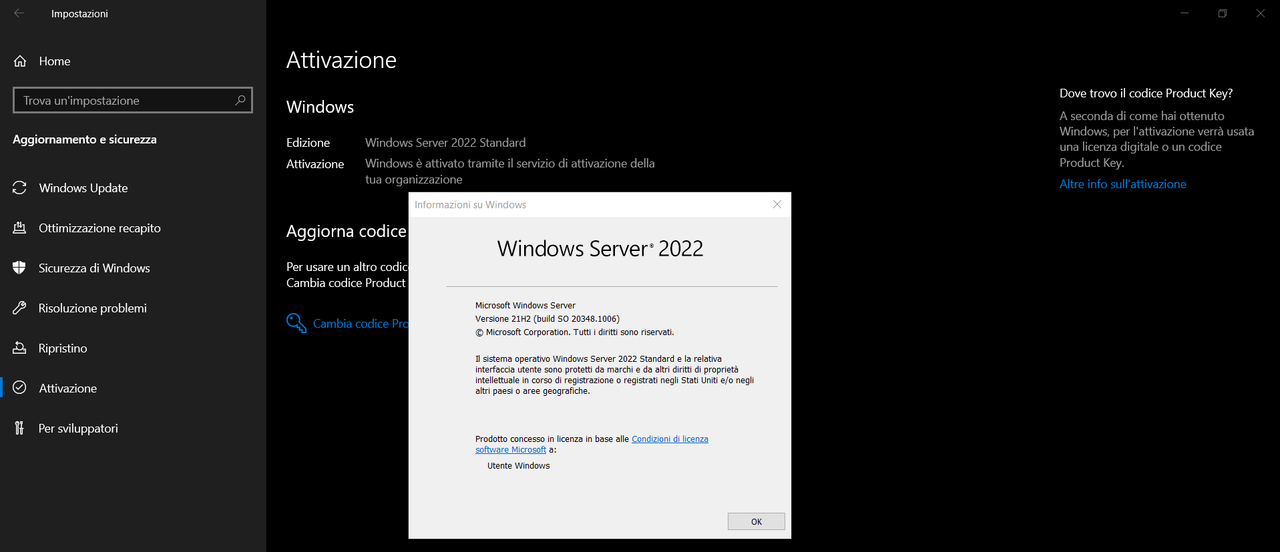Open Windows Update settings page
Image resolution: width=1280 pixels, height=552 pixels.
(133, 188)
